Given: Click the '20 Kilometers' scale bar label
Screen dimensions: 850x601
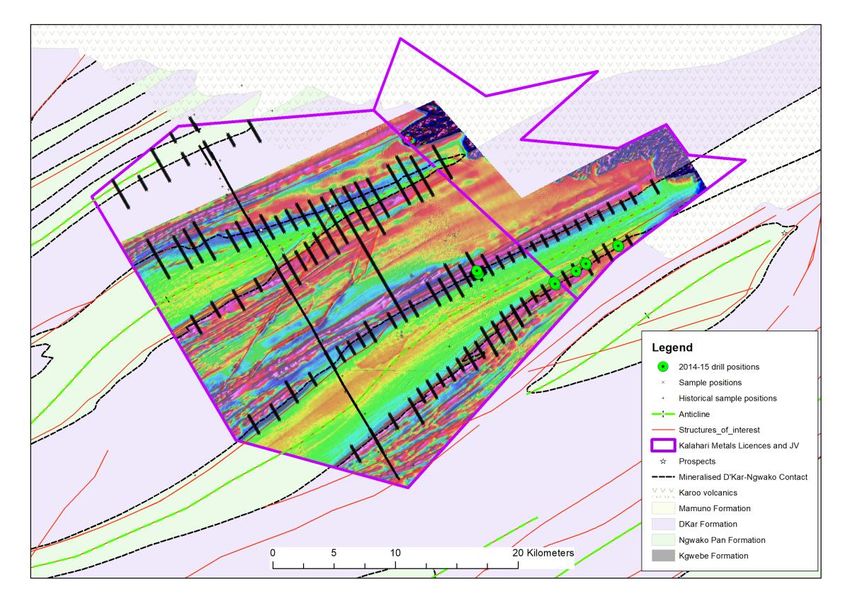Looking at the screenshot, I should coord(543,553).
